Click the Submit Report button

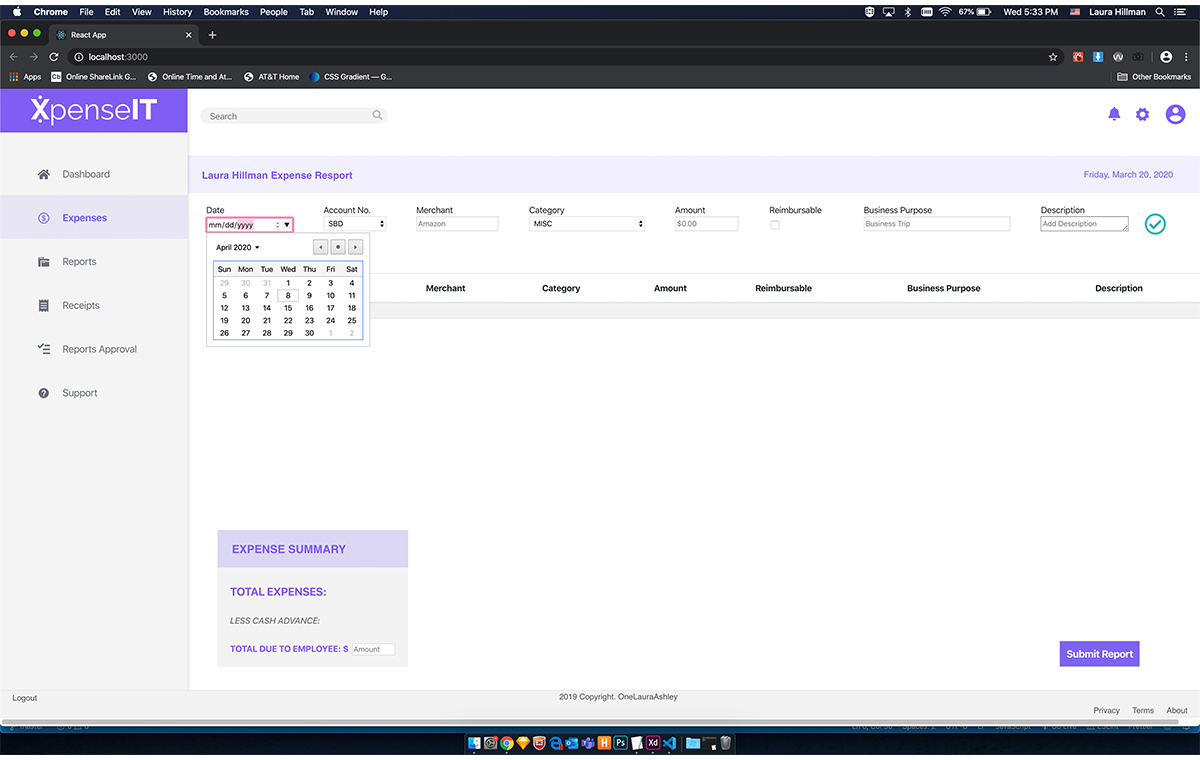point(1099,654)
